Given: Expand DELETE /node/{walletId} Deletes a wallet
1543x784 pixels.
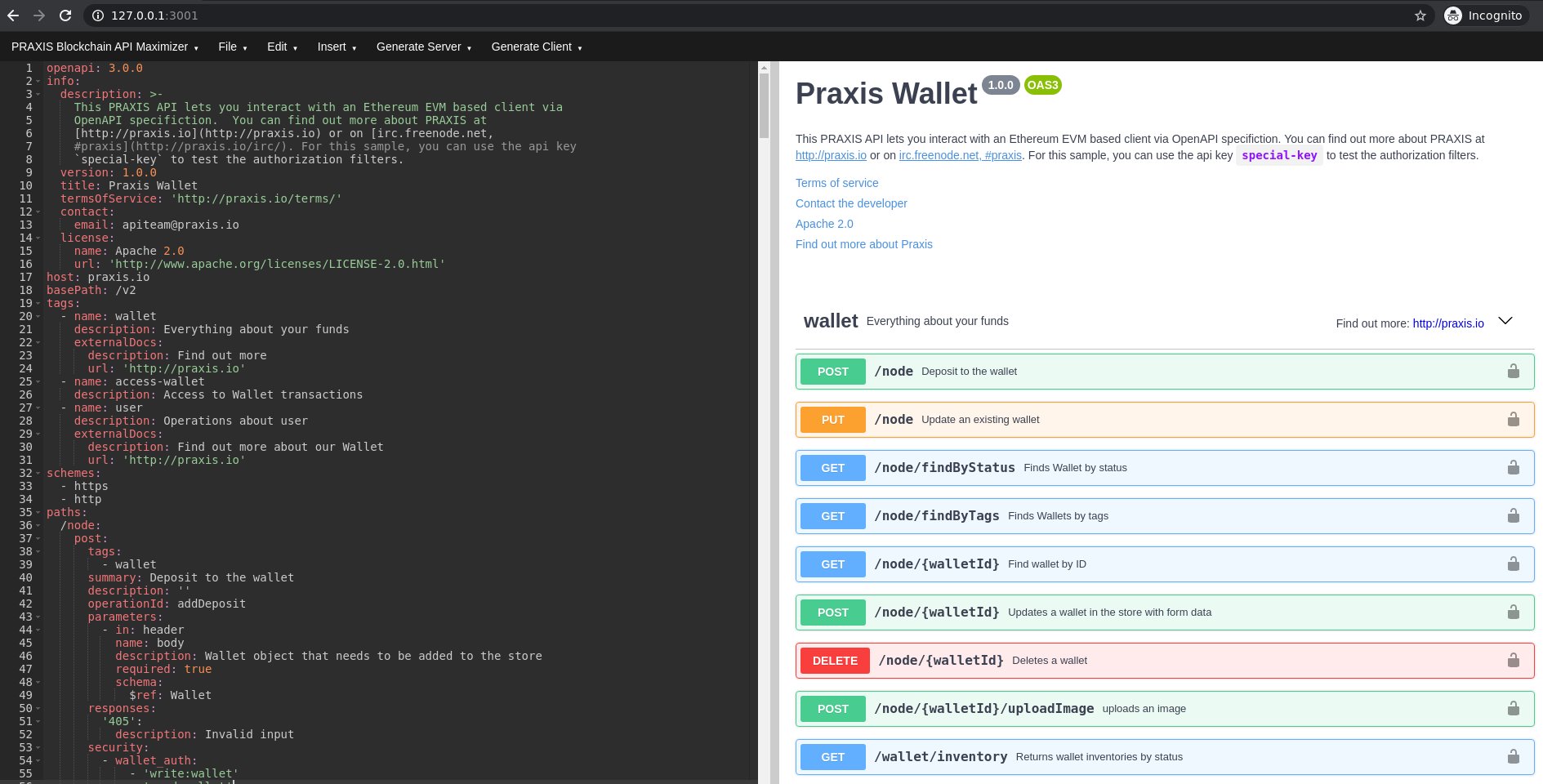Looking at the screenshot, I should [1165, 660].
